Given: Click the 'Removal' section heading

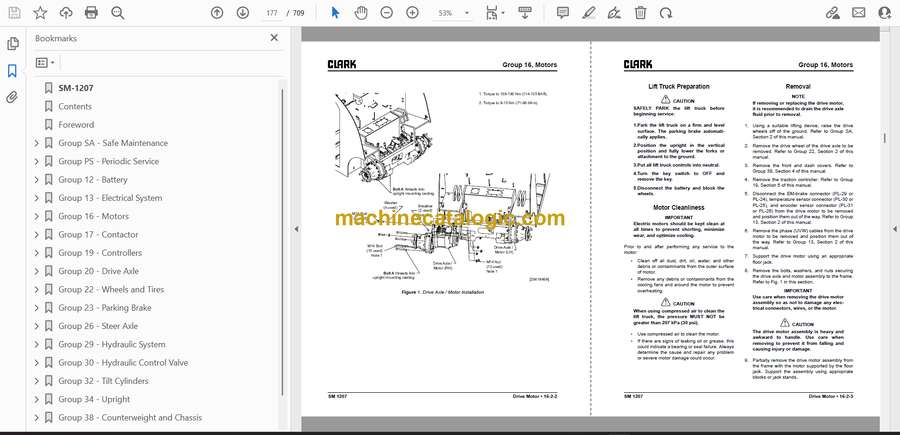Looking at the screenshot, I should click(798, 87).
